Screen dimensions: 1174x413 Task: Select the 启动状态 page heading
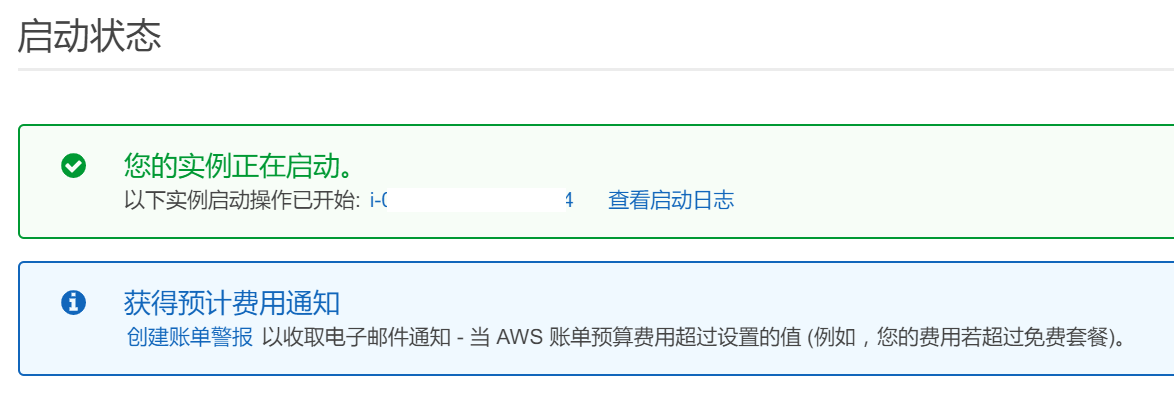click(89, 36)
